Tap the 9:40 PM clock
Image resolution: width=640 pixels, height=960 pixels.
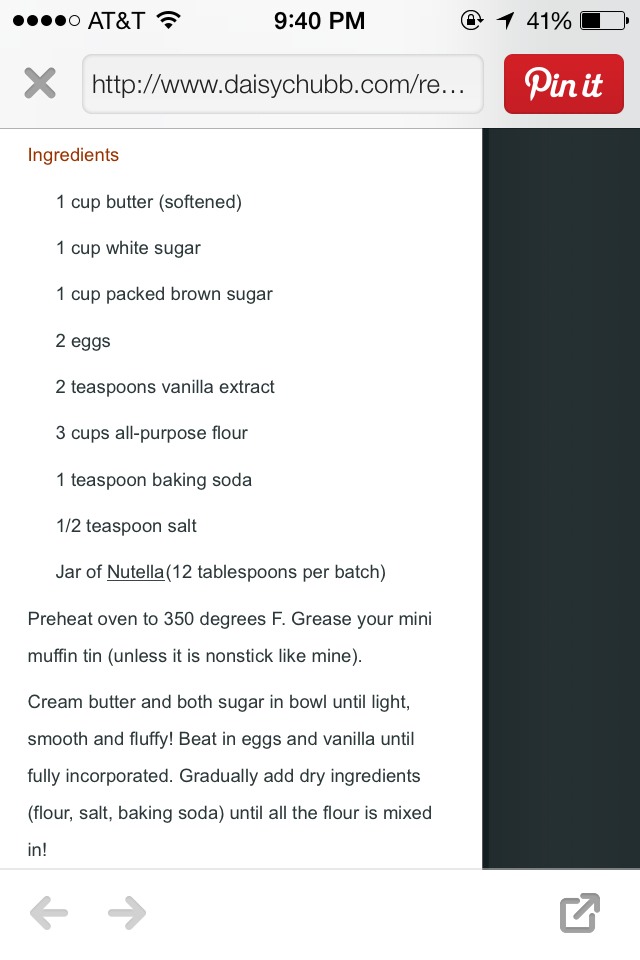tap(319, 21)
